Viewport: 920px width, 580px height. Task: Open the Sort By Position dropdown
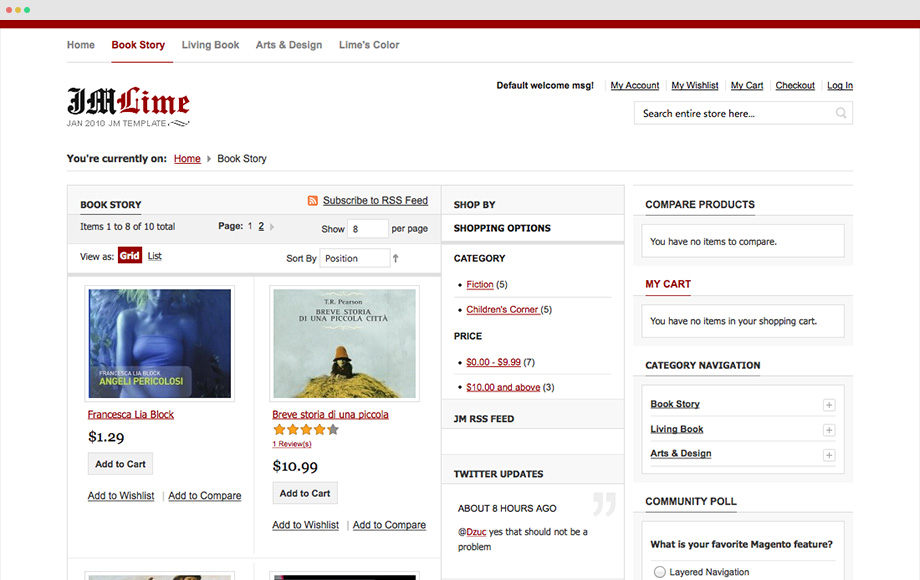[354, 258]
